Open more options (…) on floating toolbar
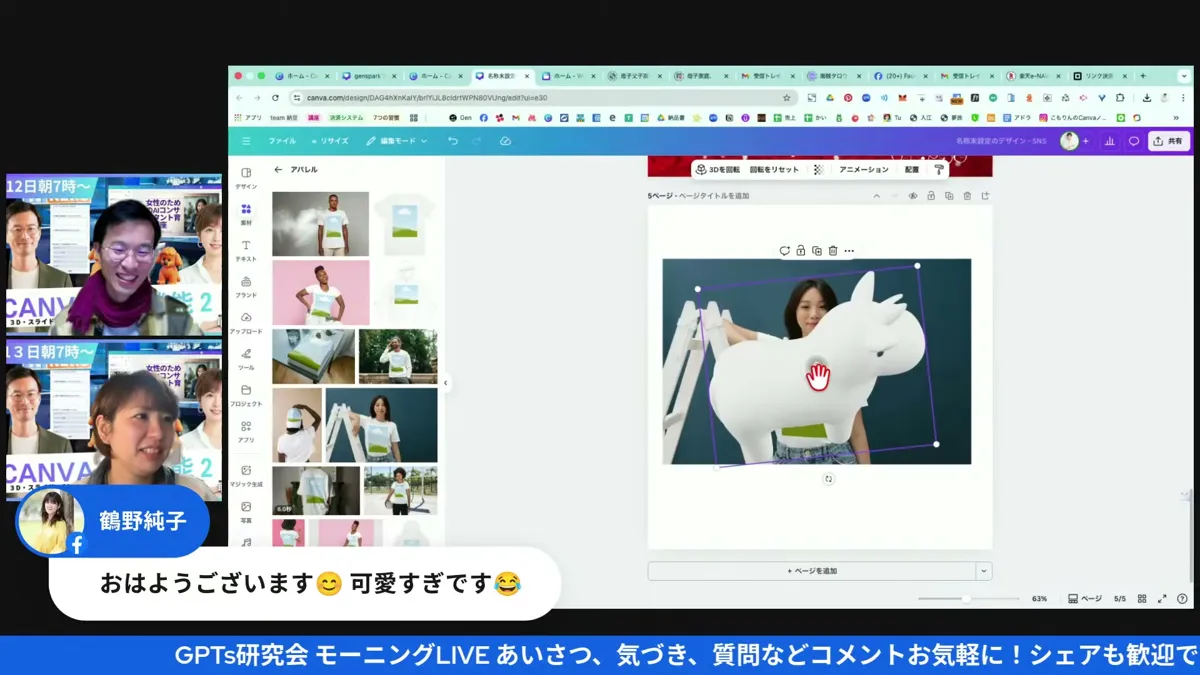The image size is (1200, 675). (849, 251)
